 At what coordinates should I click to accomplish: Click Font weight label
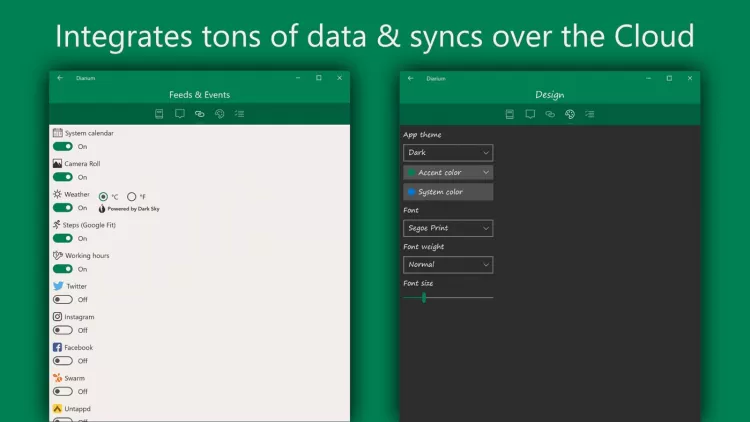click(423, 247)
